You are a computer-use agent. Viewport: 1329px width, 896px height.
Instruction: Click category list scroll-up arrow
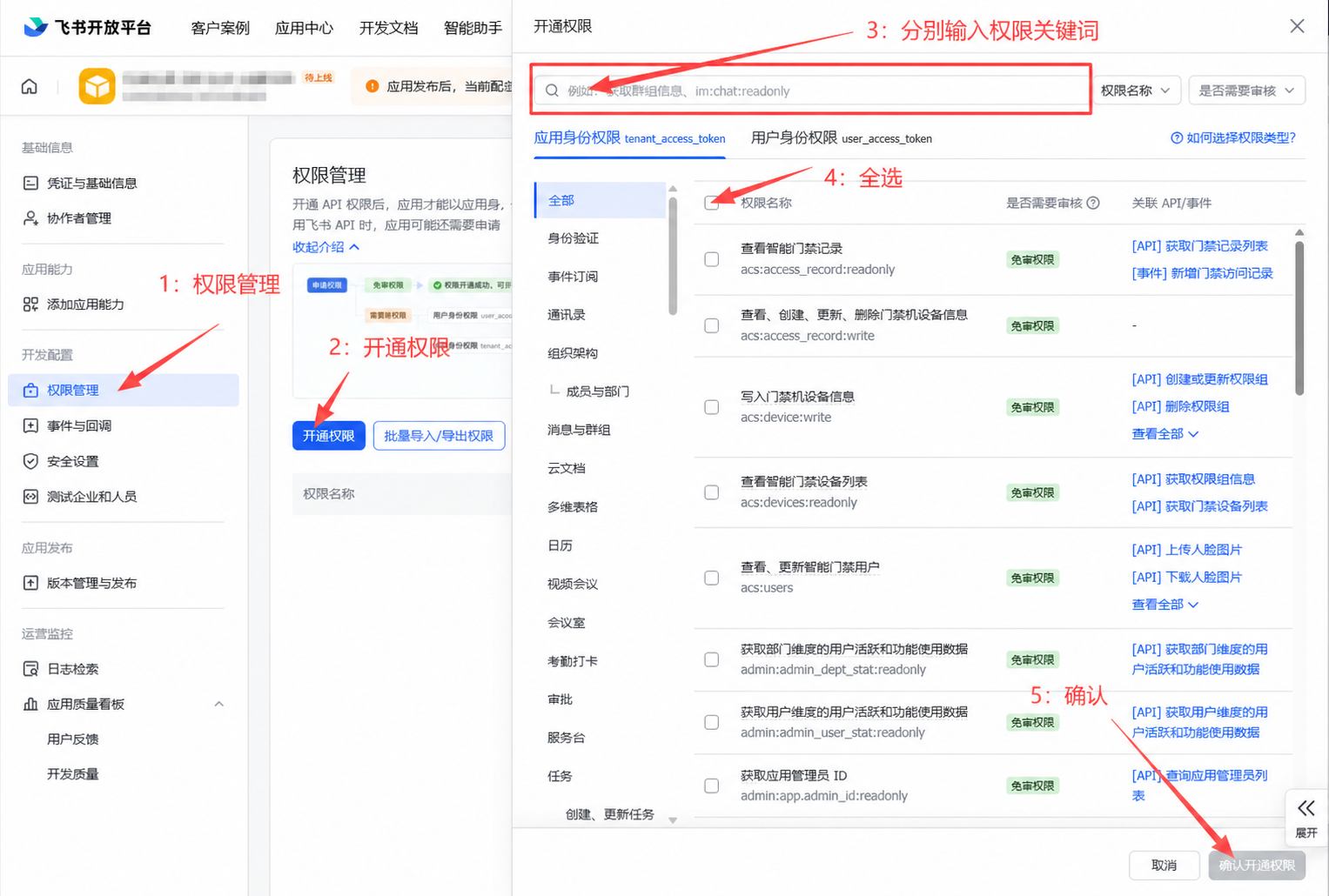click(x=673, y=189)
